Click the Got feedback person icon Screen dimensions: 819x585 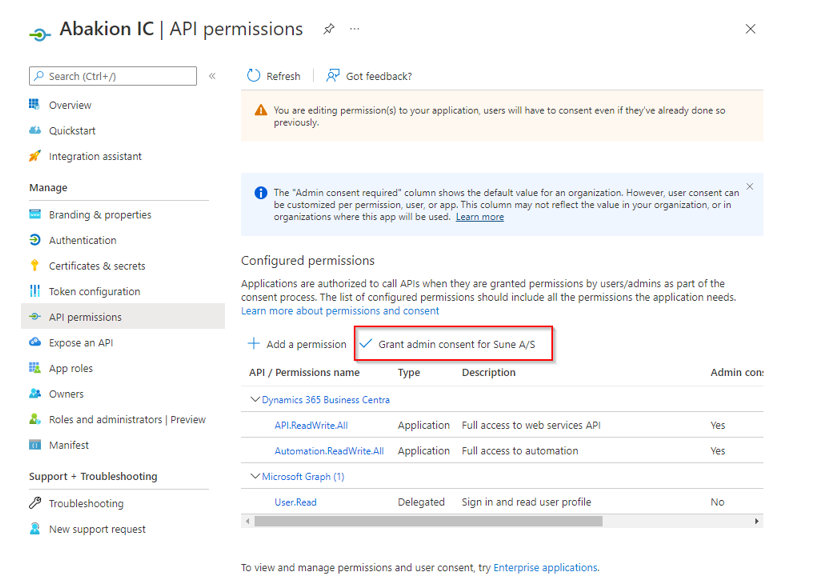coord(333,76)
